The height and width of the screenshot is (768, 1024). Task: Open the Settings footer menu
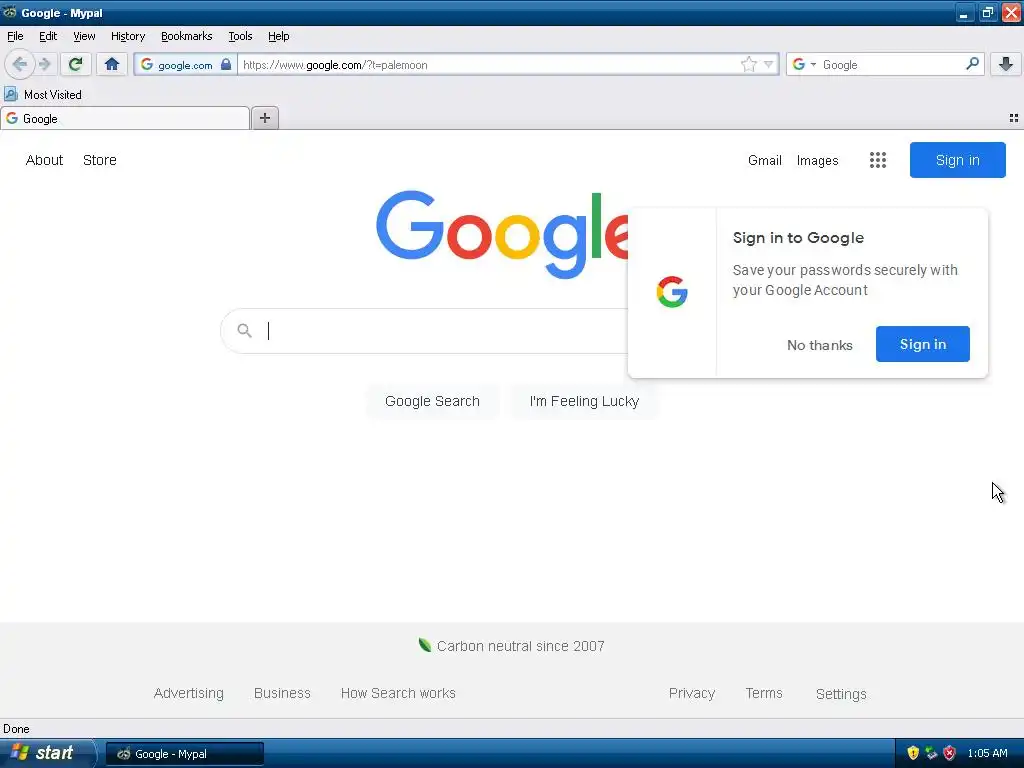coord(841,694)
